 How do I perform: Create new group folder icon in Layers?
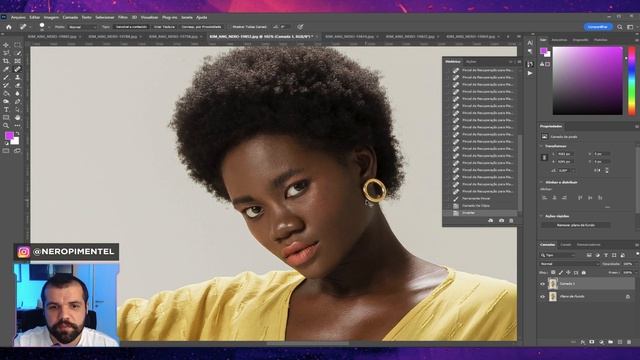pos(611,342)
